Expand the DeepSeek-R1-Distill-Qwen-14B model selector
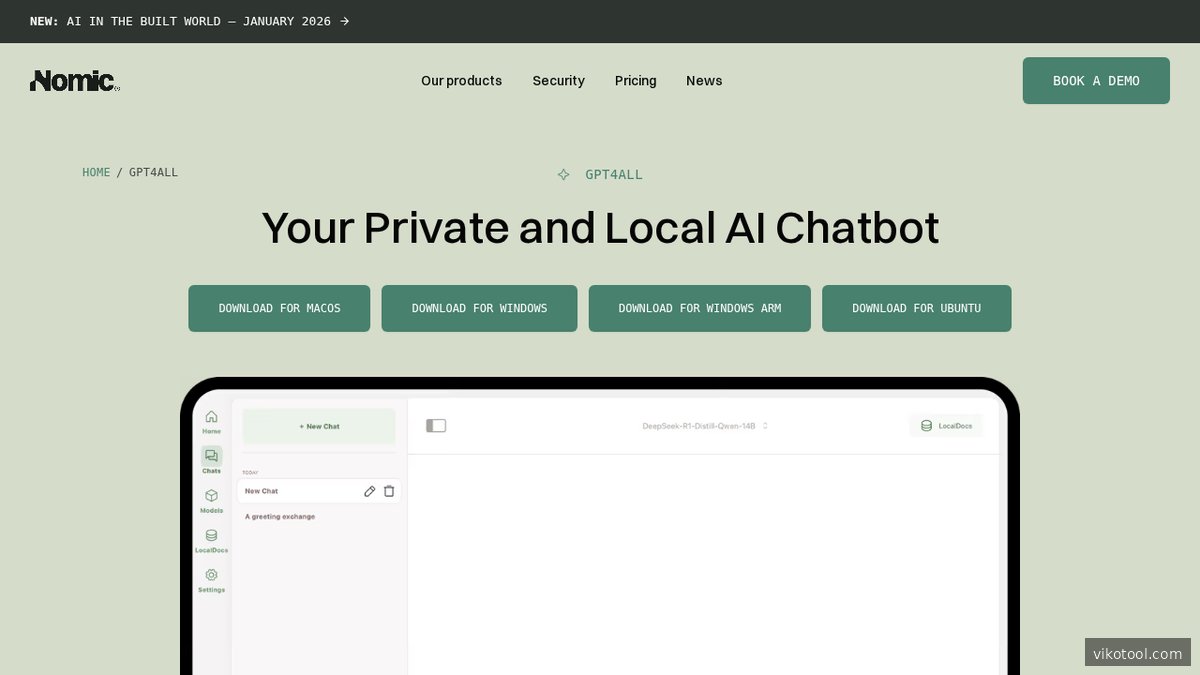The image size is (1200, 675). click(x=705, y=426)
